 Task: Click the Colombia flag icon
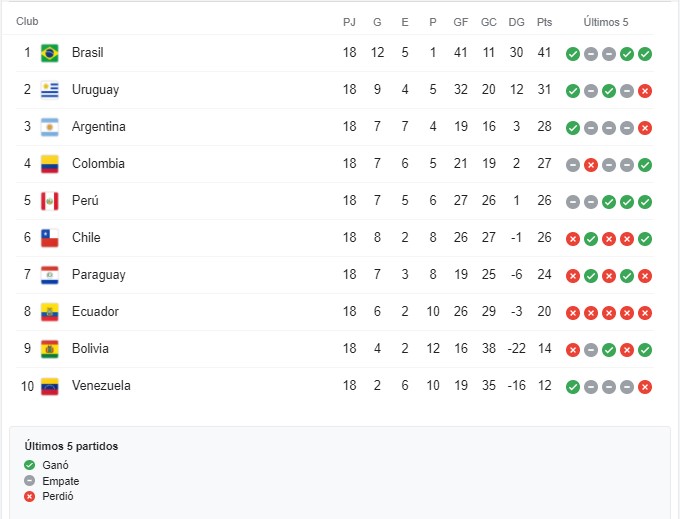[x=50, y=164]
